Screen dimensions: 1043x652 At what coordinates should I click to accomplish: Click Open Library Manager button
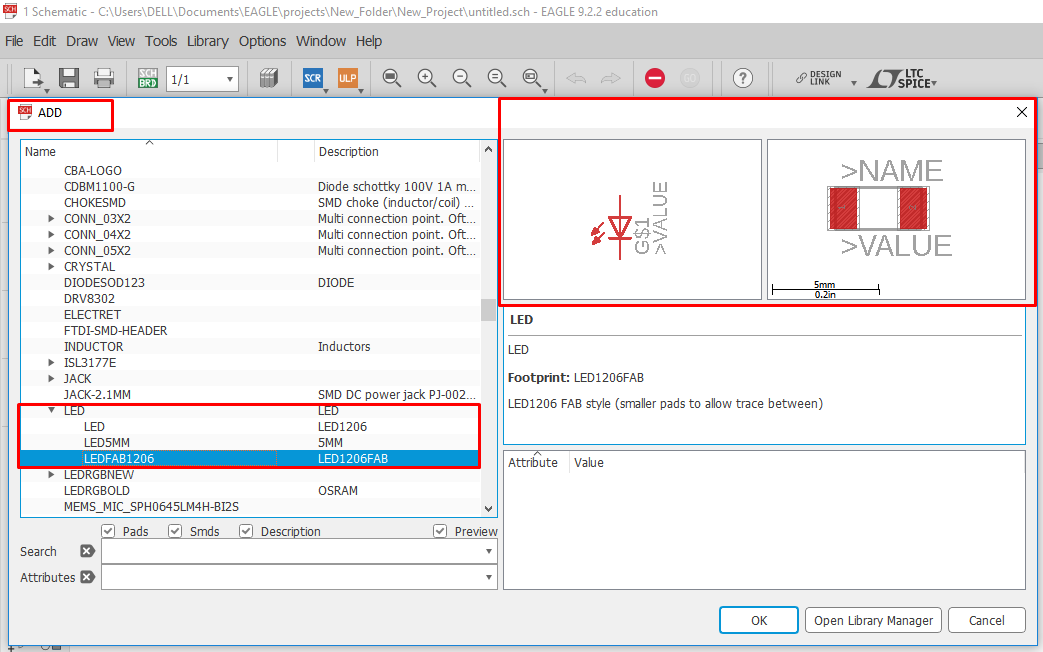[x=873, y=620]
